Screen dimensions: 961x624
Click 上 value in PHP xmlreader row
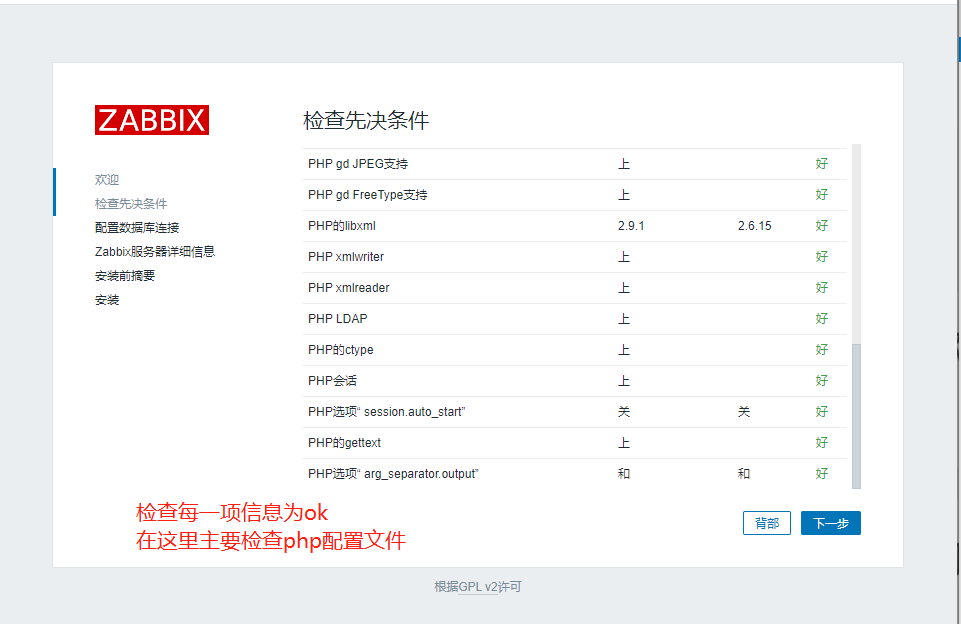click(x=624, y=287)
